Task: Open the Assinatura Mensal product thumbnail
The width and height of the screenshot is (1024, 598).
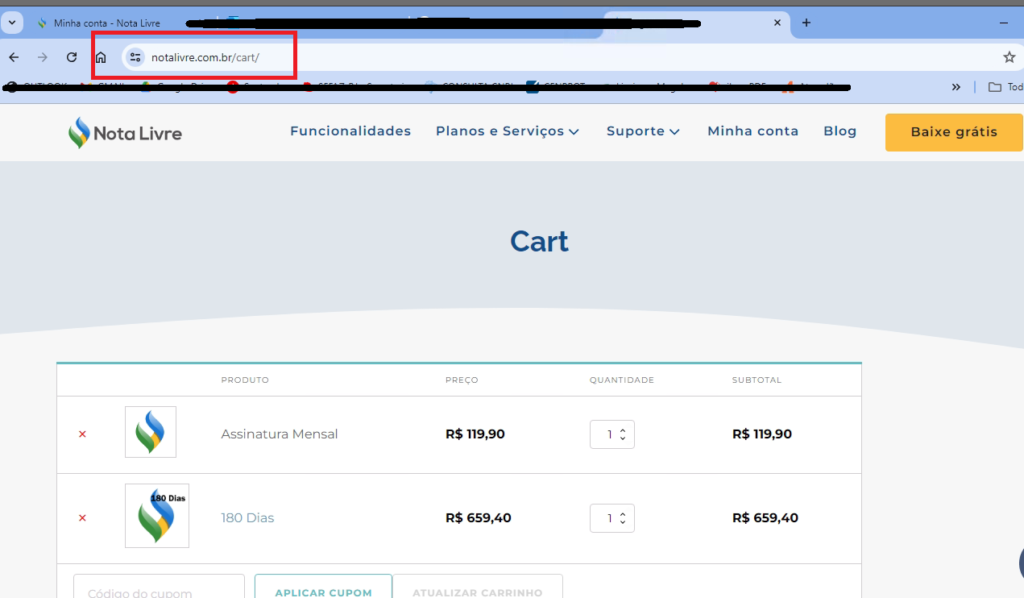Action: click(150, 432)
